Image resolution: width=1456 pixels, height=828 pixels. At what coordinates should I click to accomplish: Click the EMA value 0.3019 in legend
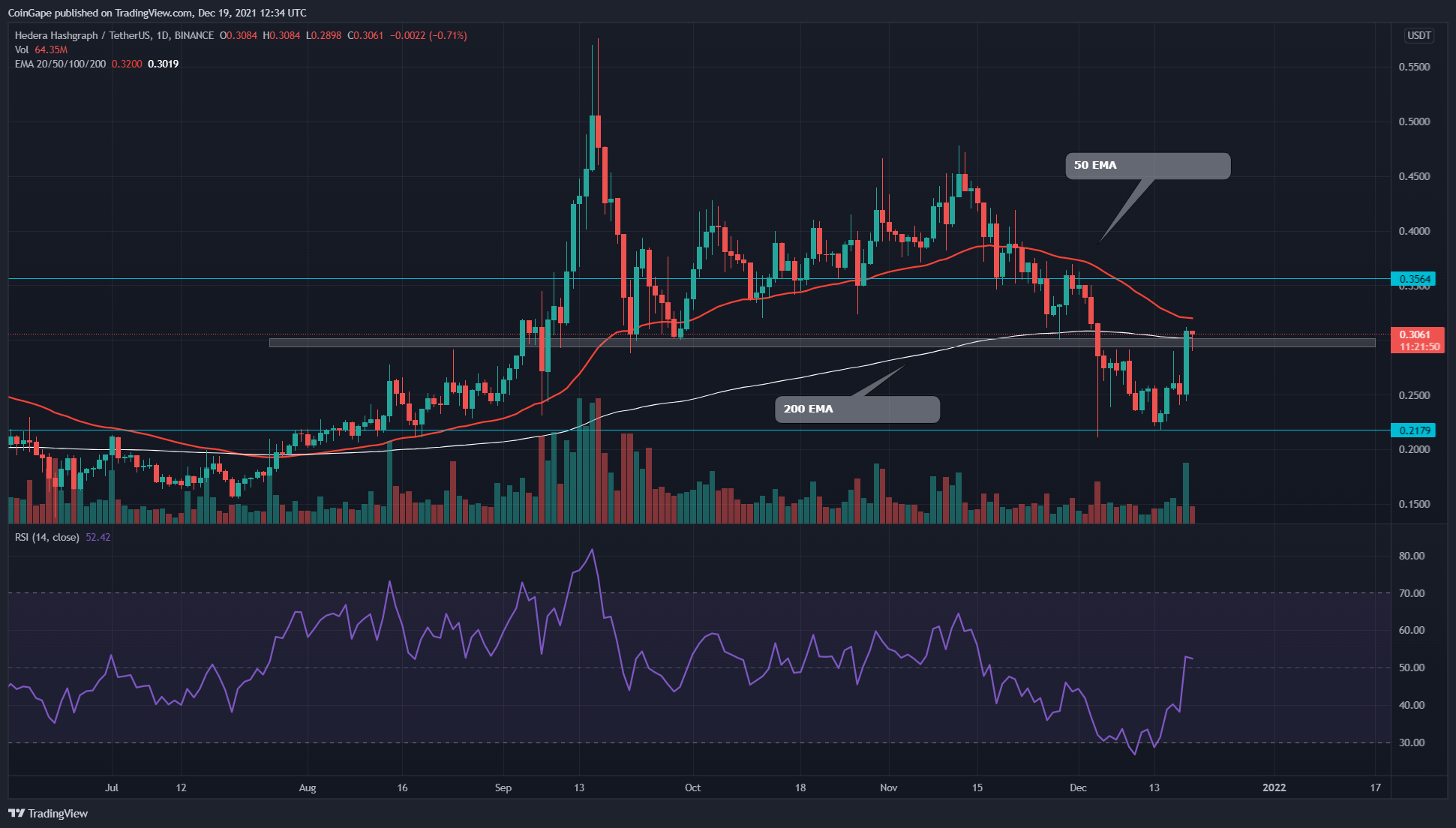click(164, 64)
